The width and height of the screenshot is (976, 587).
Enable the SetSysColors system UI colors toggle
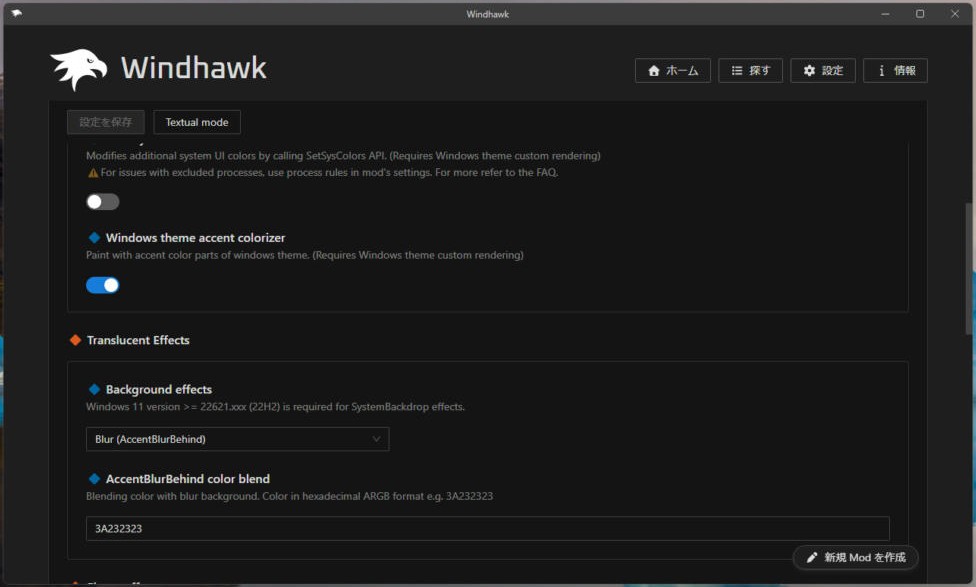point(103,202)
